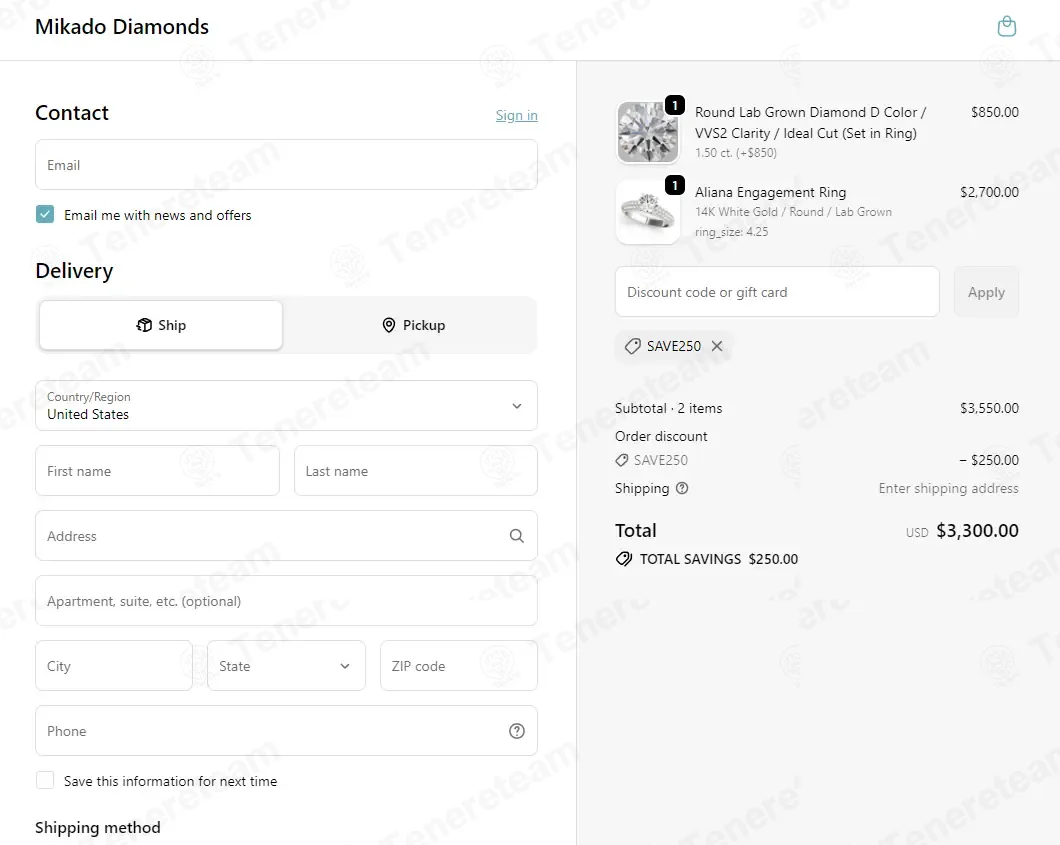Click into the Address field
This screenshot has width=1060, height=845.
pos(286,536)
